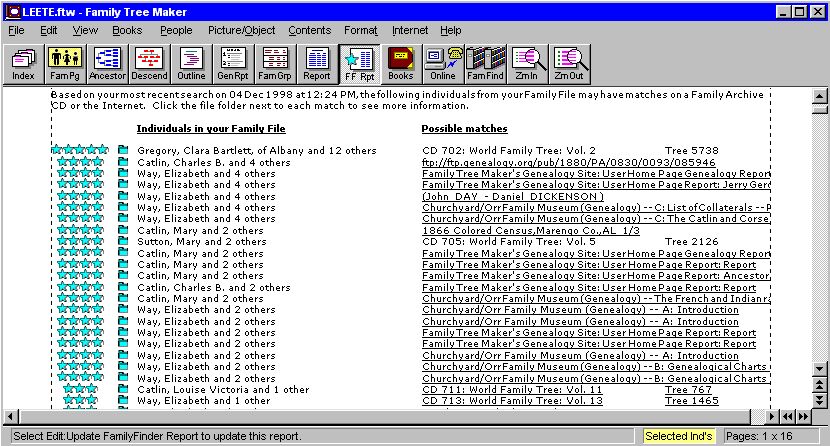
Task: Open the Ancestor tree view
Action: point(107,64)
